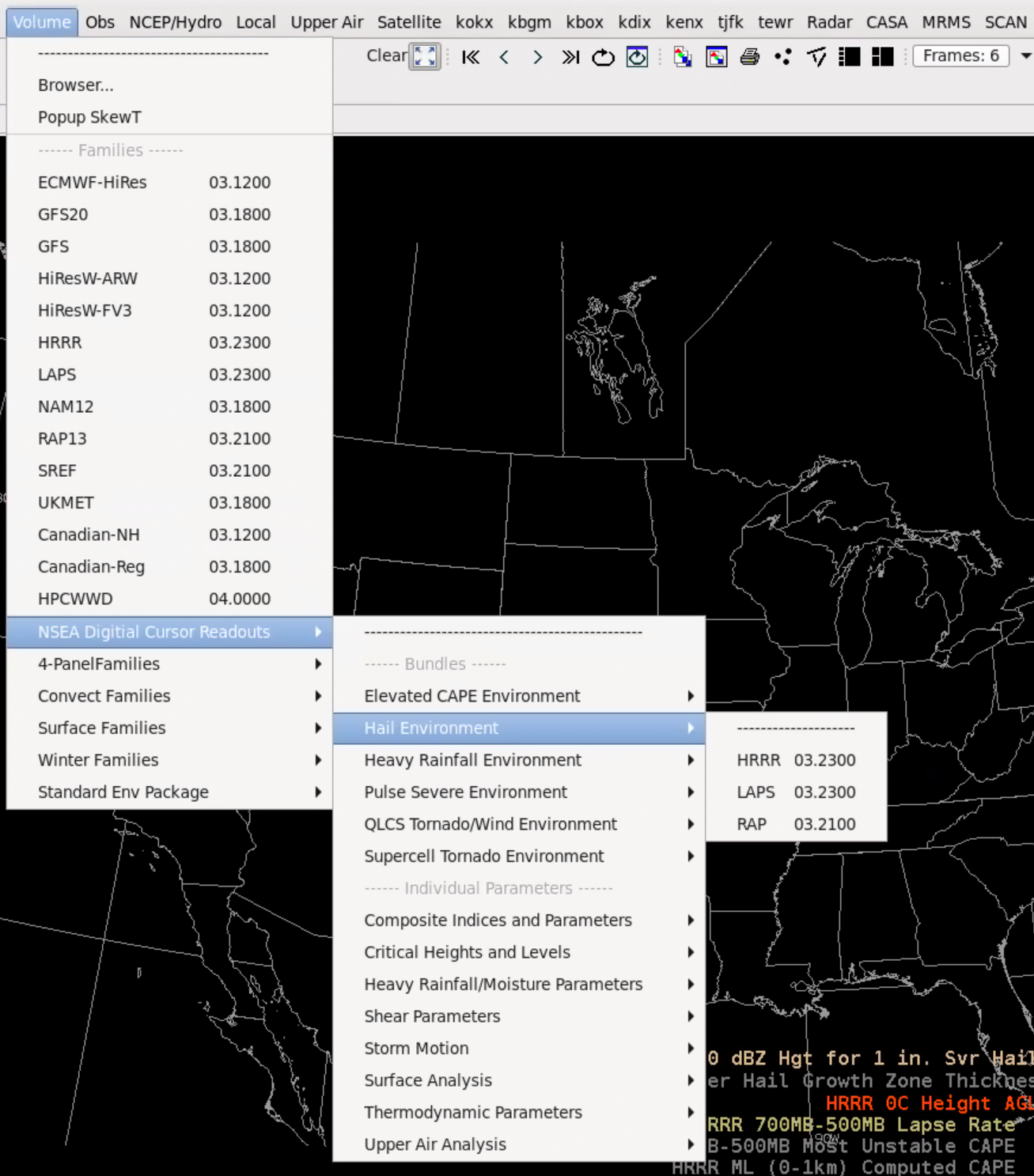Click the image combination icon
This screenshot has width=1034, height=1176.
(x=683, y=57)
